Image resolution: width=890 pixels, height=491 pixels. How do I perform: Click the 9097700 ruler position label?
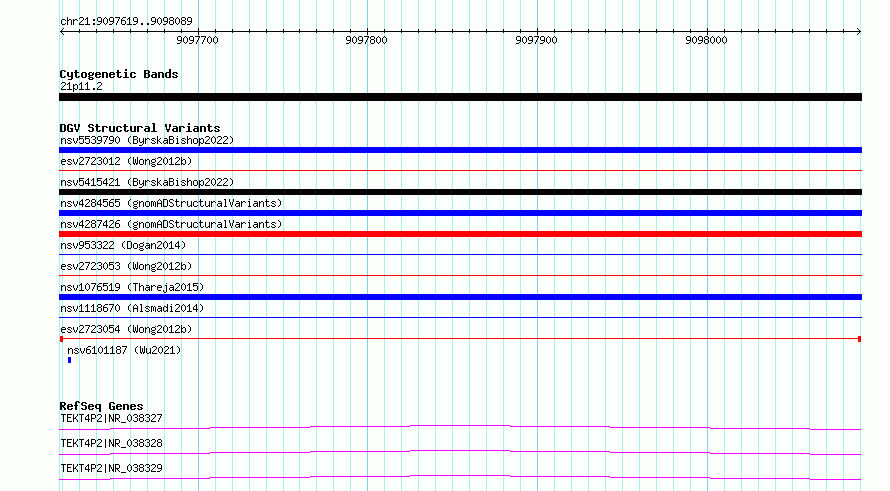coord(197,40)
